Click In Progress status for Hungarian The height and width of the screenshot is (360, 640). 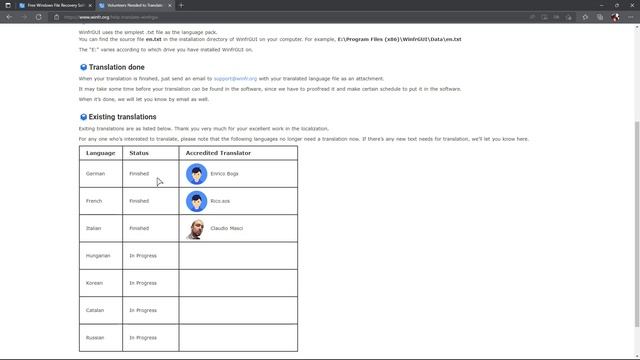coord(143,256)
